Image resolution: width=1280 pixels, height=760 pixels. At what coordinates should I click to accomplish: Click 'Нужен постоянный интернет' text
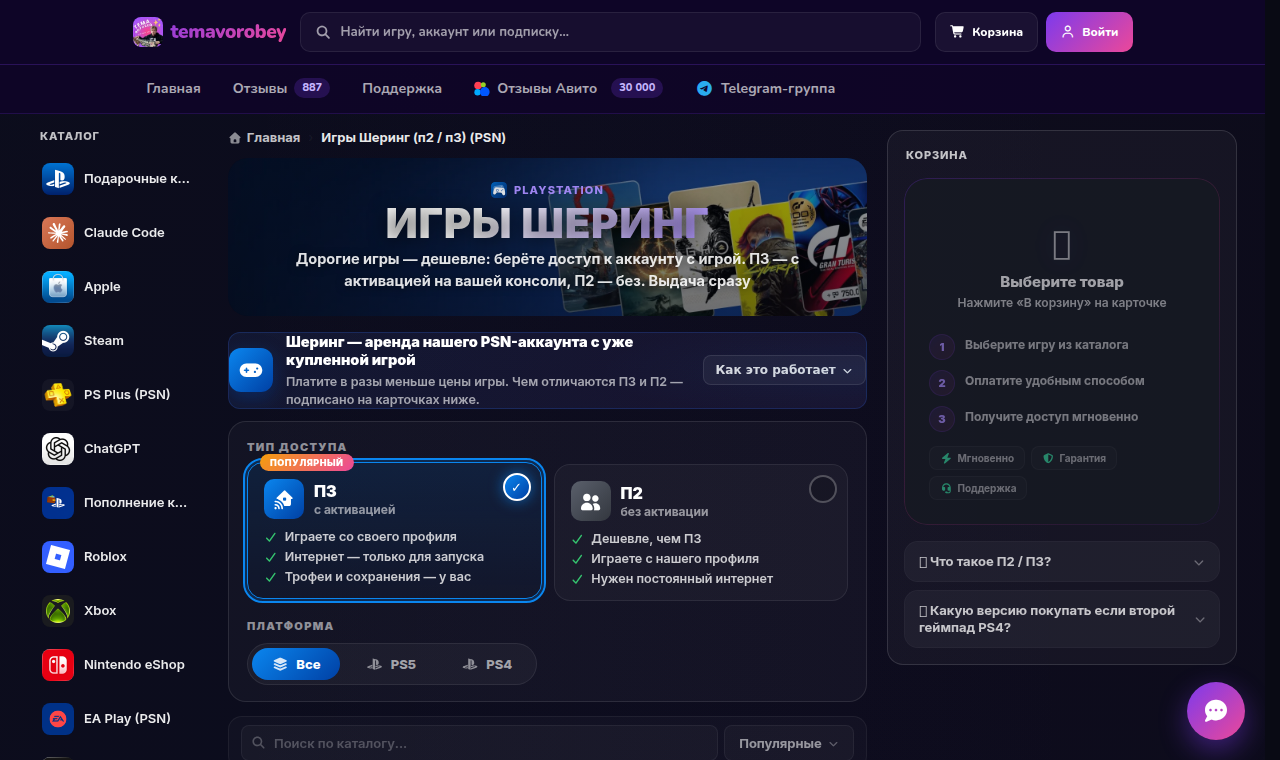coord(682,579)
